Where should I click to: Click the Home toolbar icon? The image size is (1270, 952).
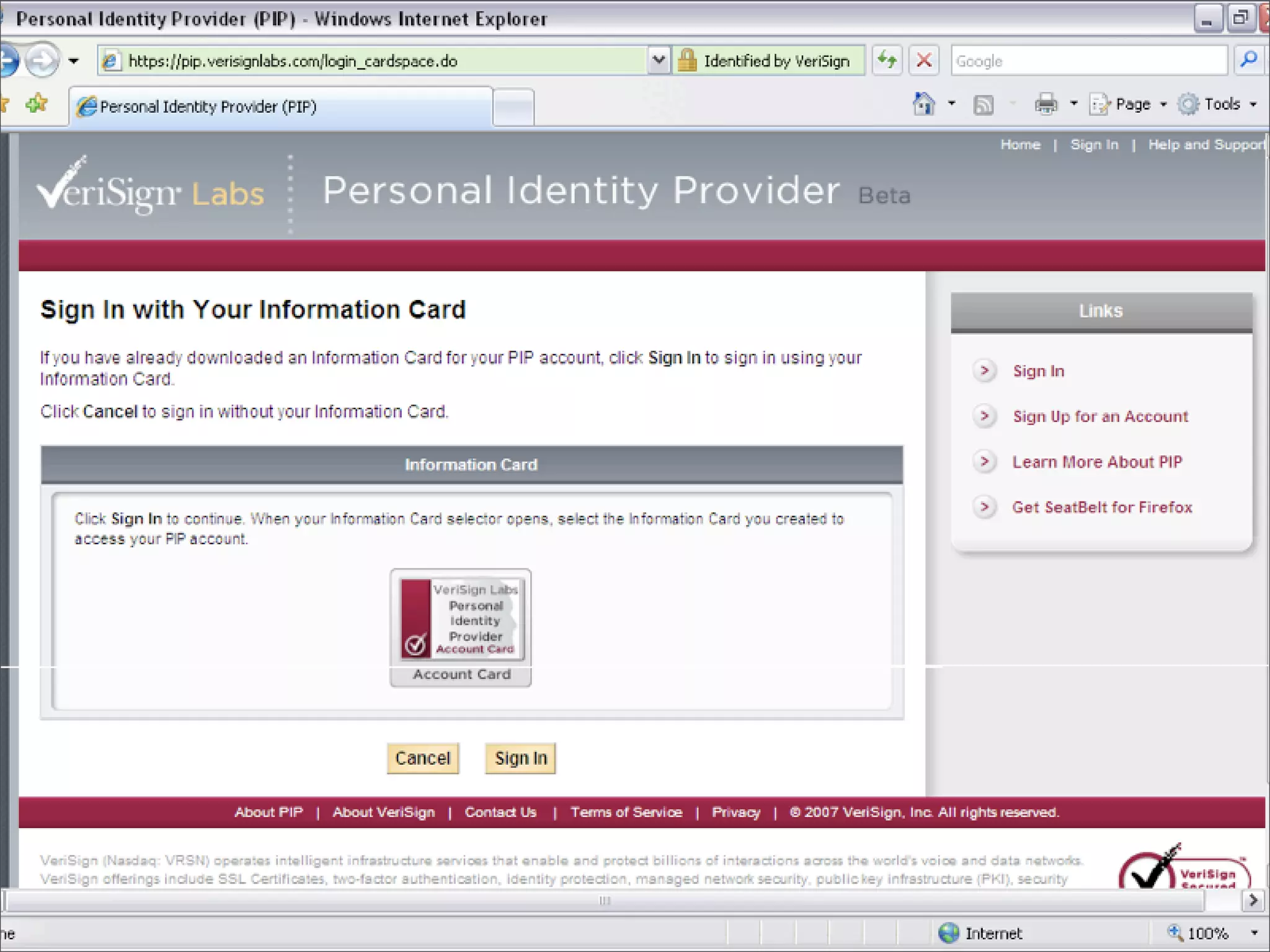[924, 104]
